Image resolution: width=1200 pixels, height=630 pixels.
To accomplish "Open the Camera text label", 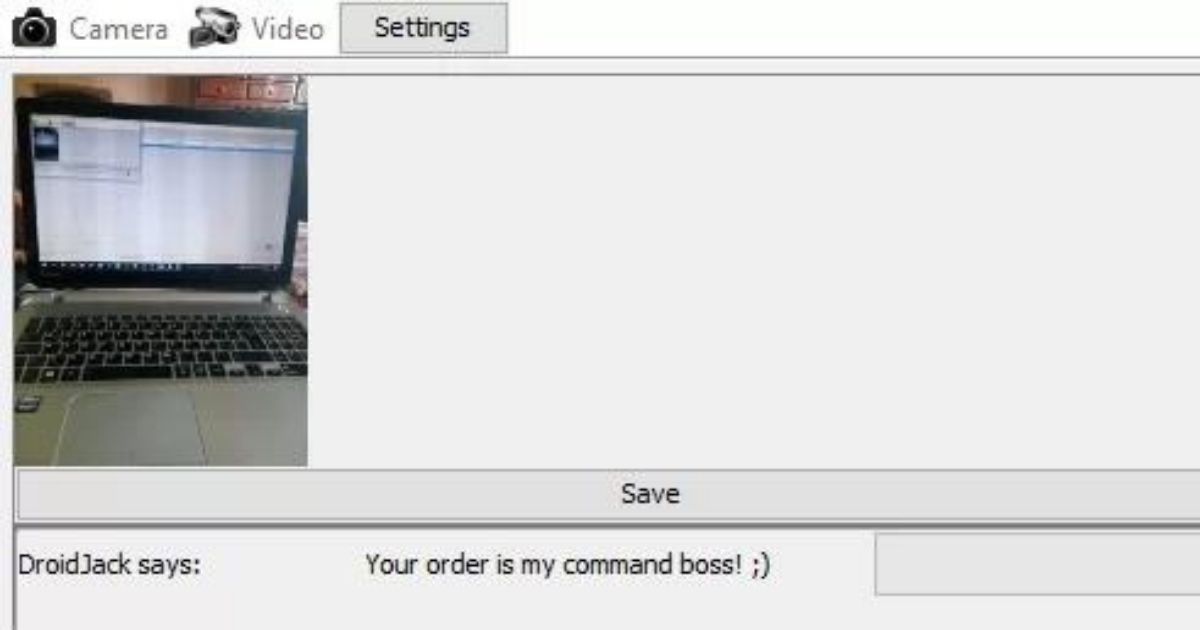I will (118, 29).
